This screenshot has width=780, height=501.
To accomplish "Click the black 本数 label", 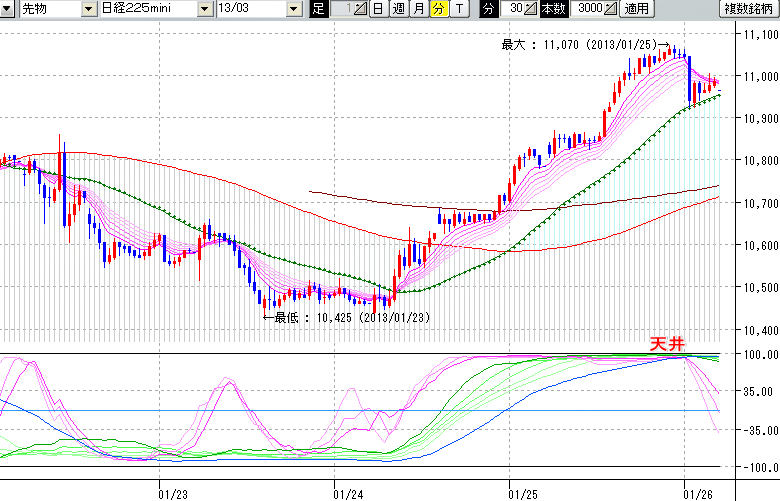I will click(x=552, y=9).
